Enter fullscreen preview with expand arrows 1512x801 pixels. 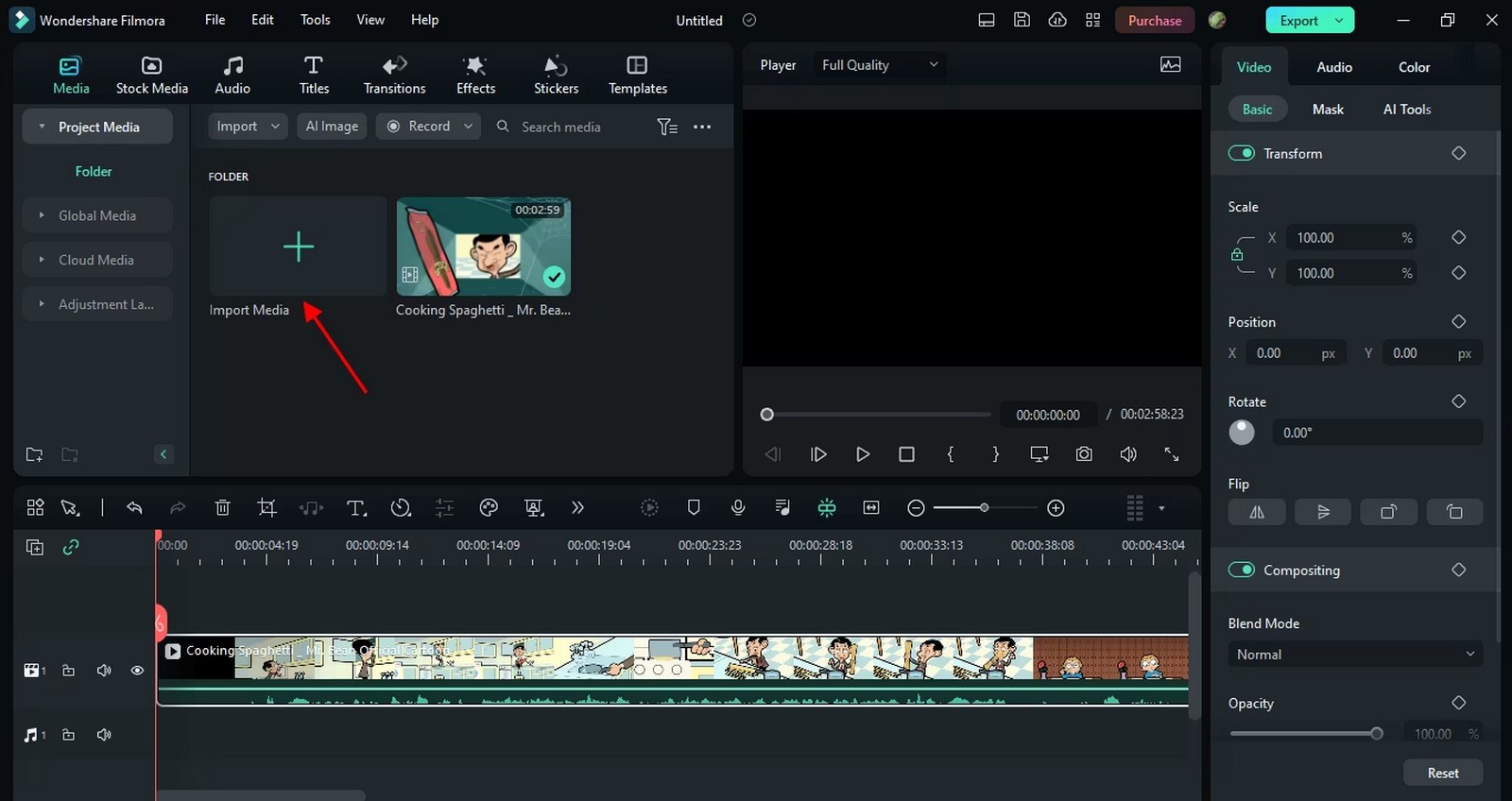[1172, 454]
